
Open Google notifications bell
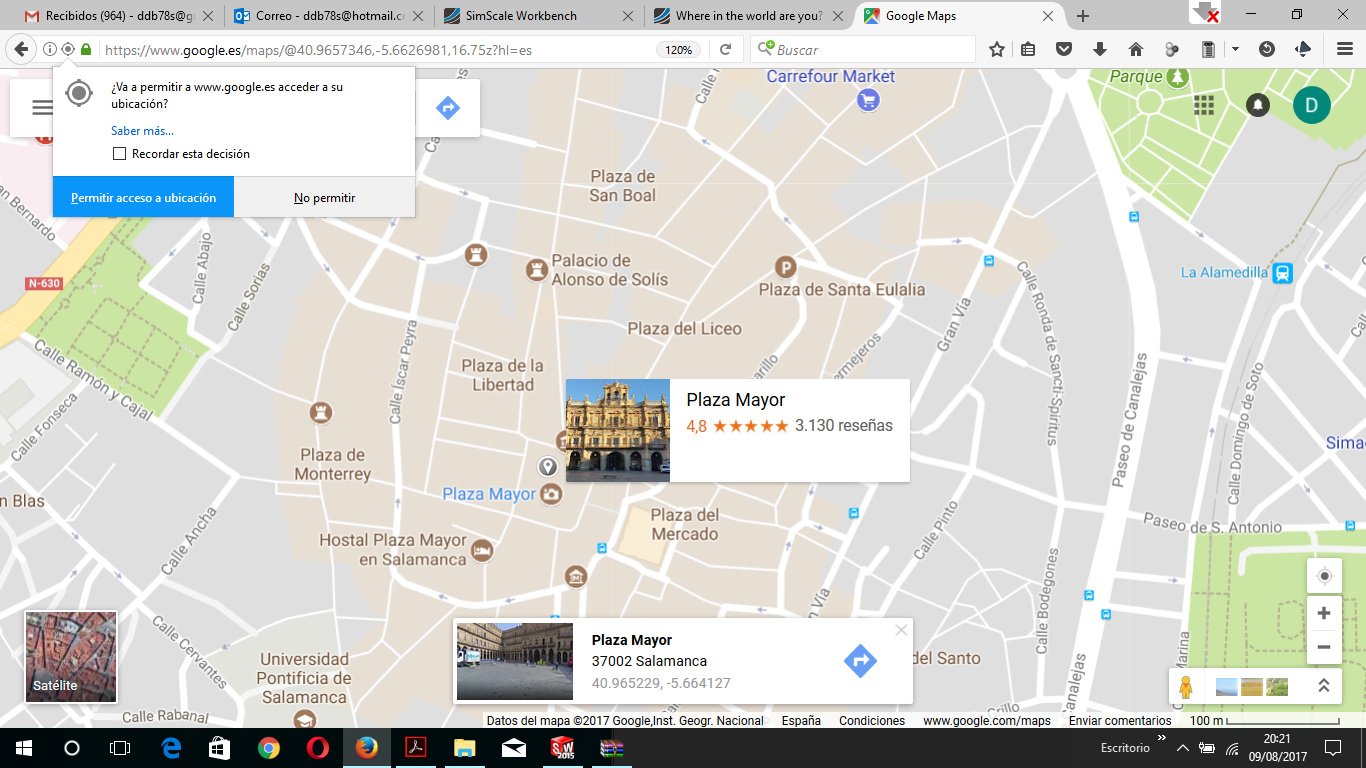point(1258,105)
